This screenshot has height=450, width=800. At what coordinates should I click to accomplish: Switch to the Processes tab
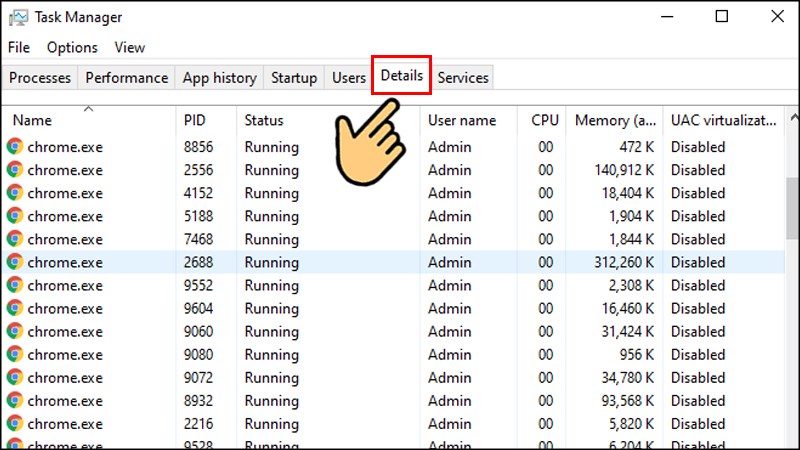tap(40, 78)
